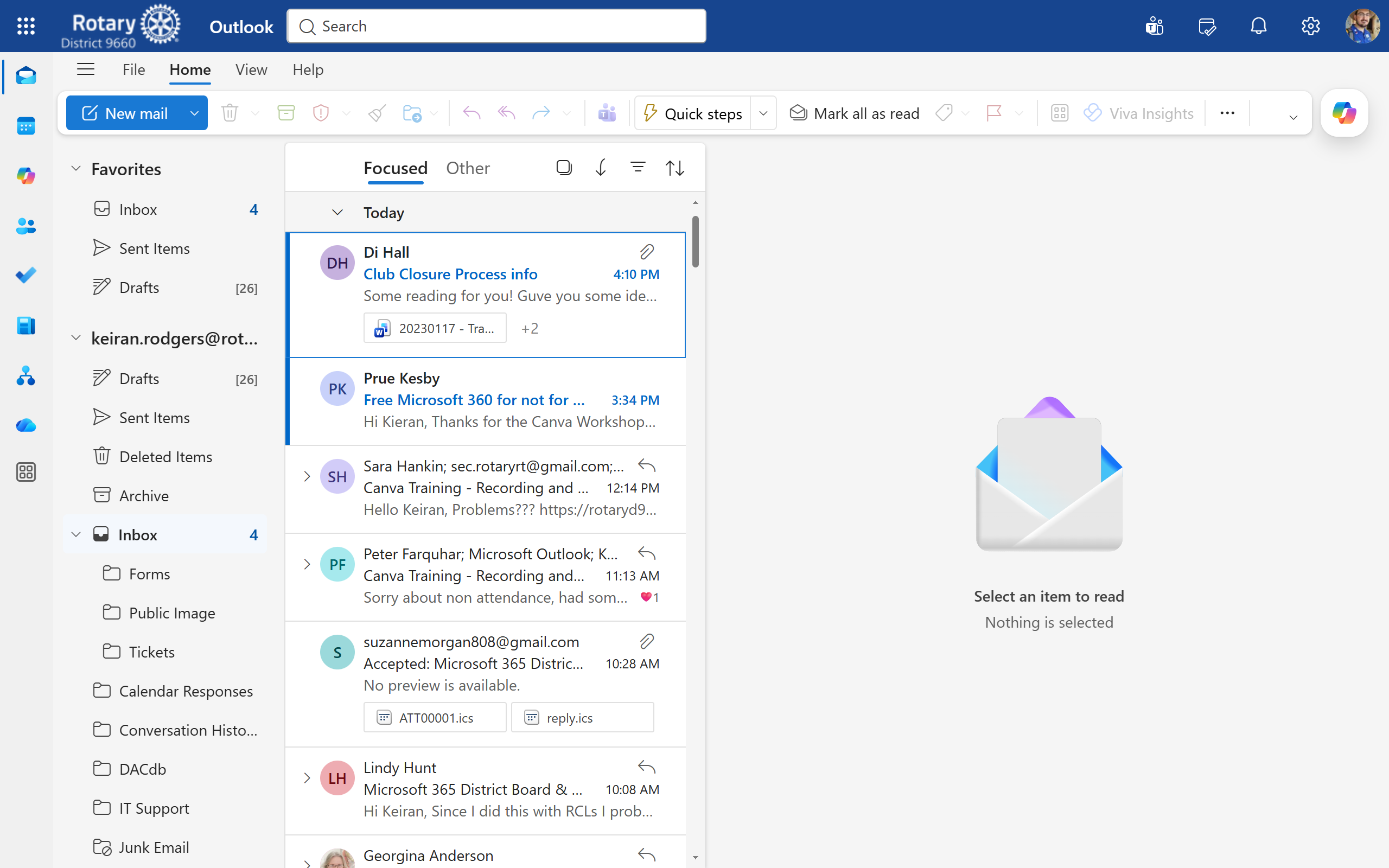Switch to the Other inbox tab
The image size is (1389, 868).
(468, 168)
